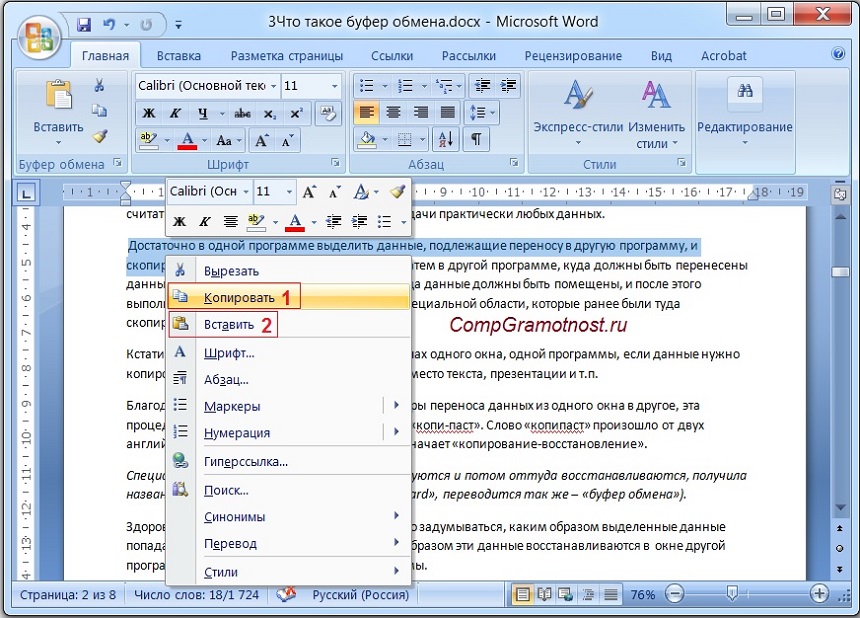Viewport: 860px width, 618px height.
Task: Grow font size in ribbon Font group
Action: coord(261,141)
